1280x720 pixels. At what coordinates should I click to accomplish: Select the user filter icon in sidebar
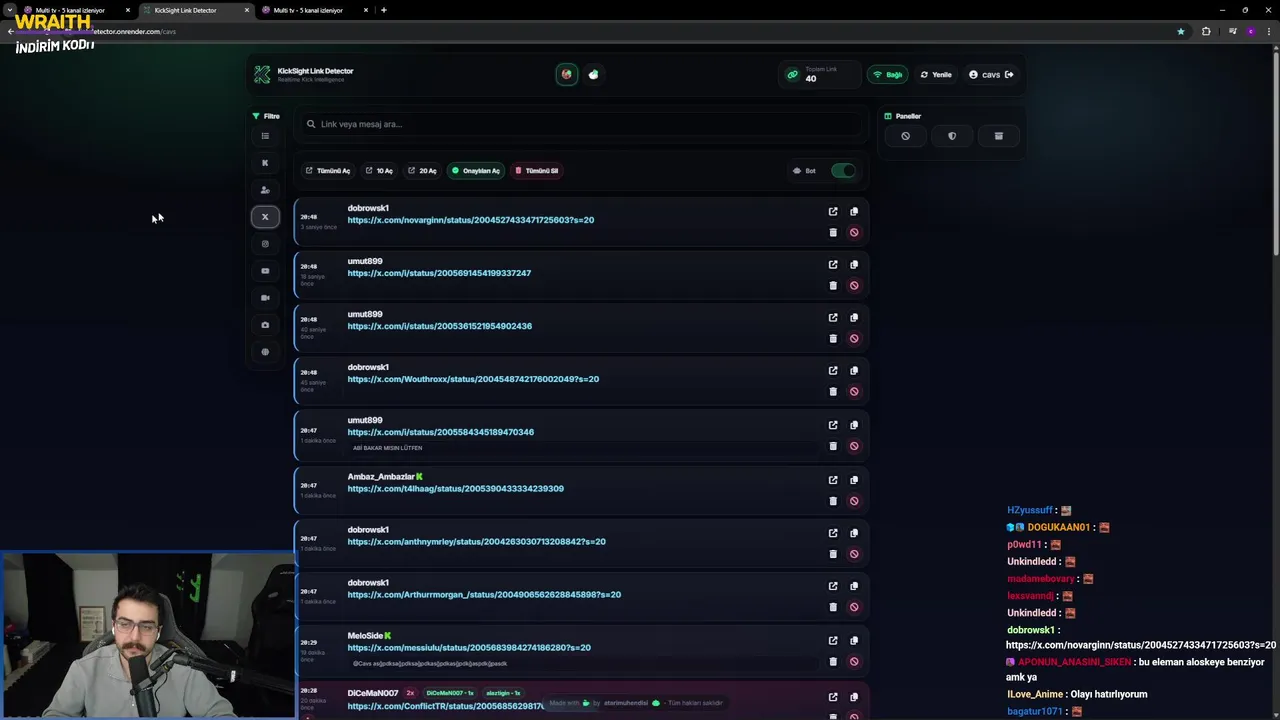point(265,190)
